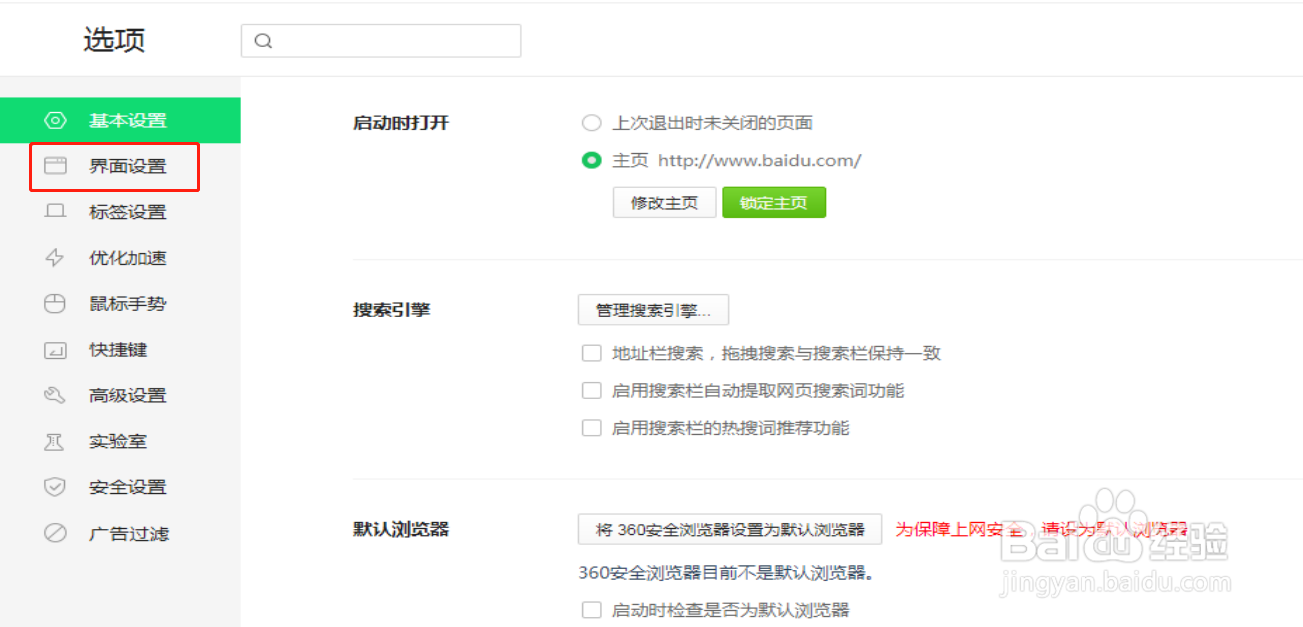1303x627 pixels.
Task: Enable 启用搜索栏的热搜词推荐功能 checkbox
Action: (x=591, y=428)
